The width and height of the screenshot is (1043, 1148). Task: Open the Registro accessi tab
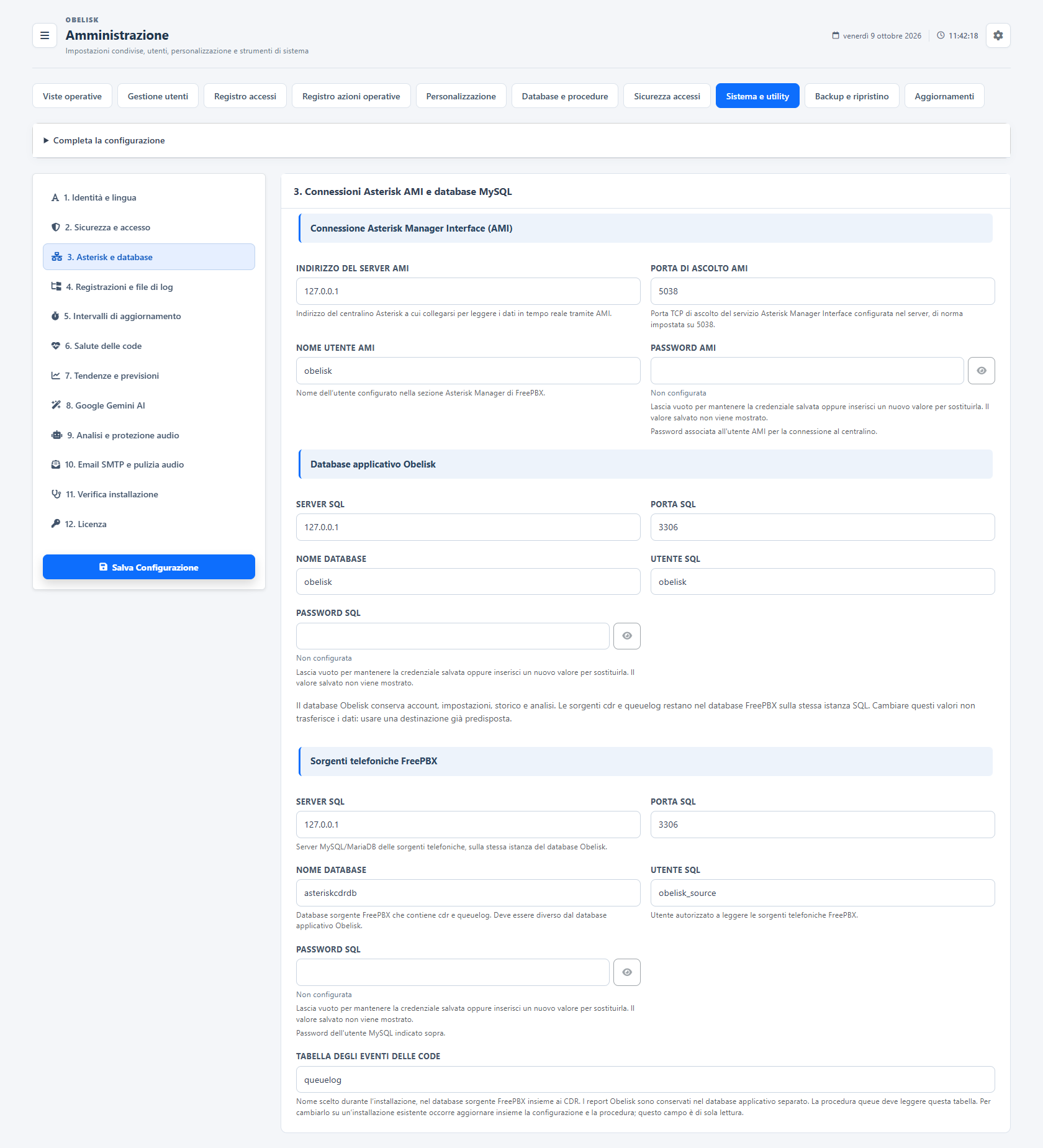pos(245,96)
